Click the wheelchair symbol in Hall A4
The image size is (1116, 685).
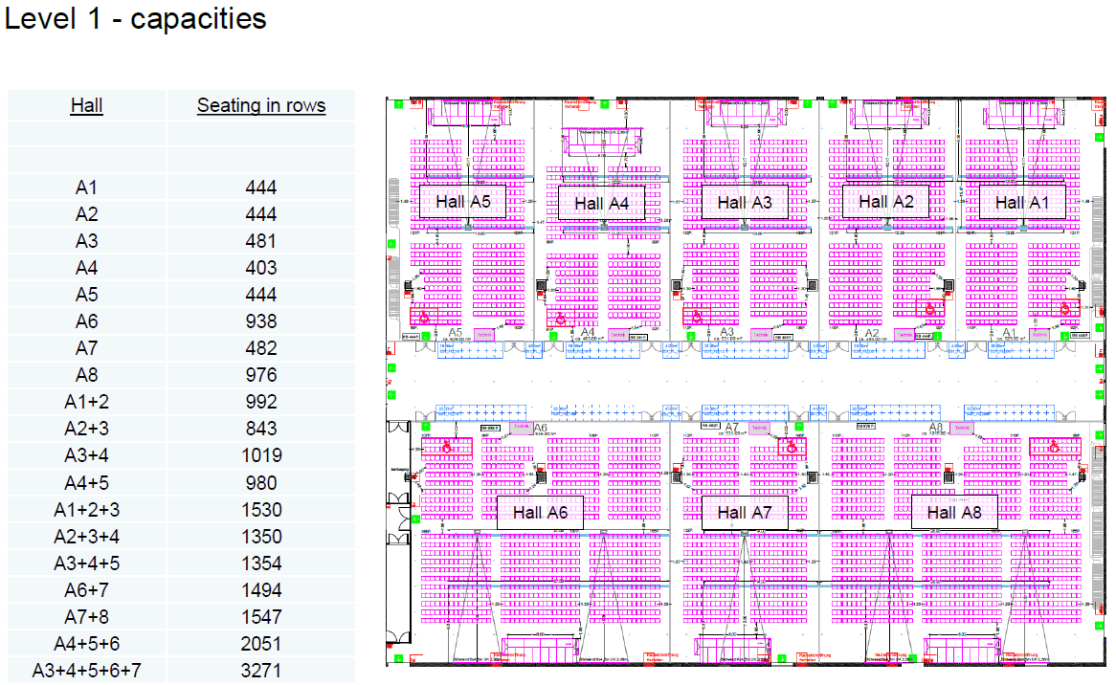(x=561, y=318)
